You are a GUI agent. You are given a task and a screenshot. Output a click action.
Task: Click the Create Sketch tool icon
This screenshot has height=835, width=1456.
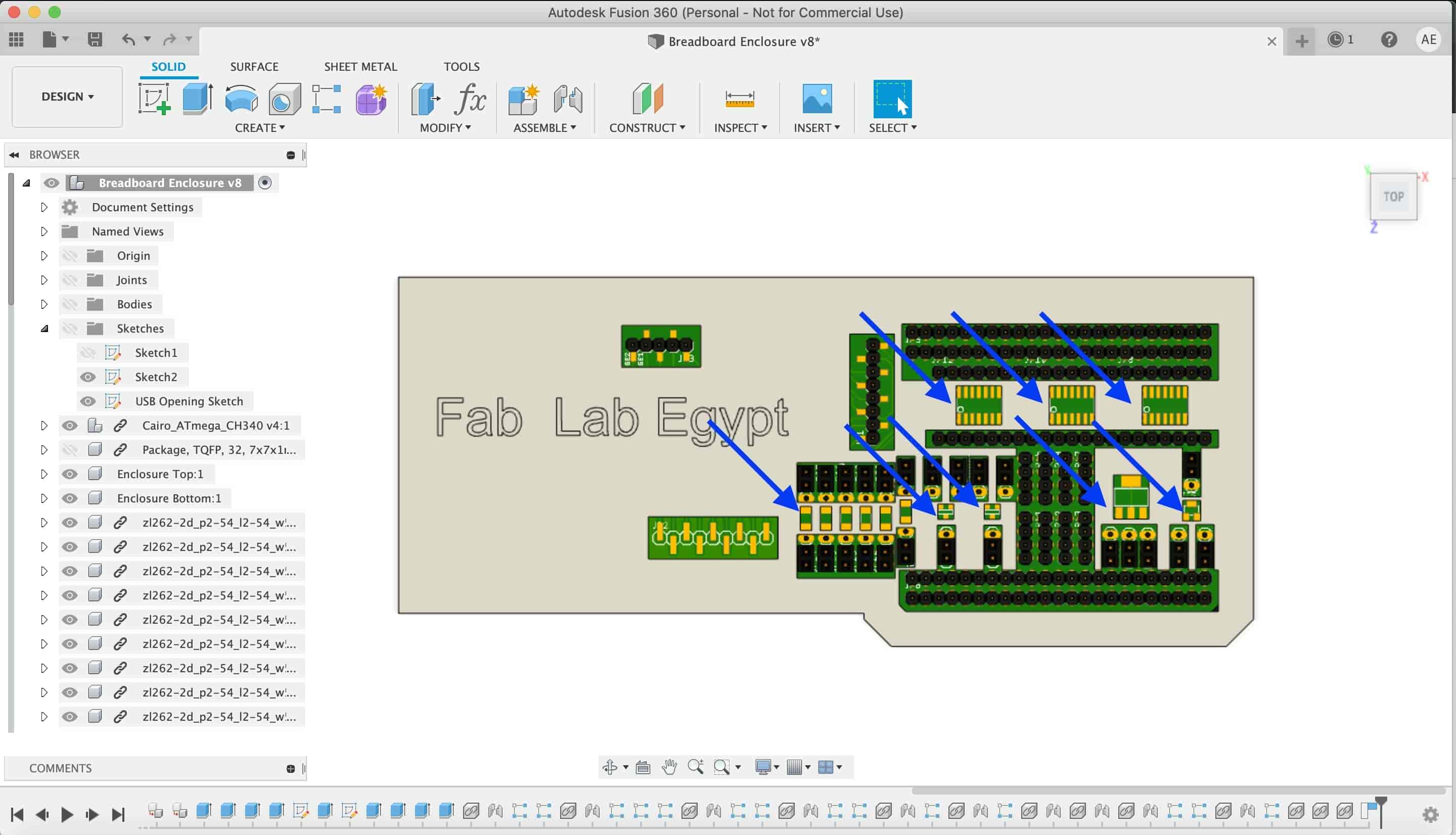(x=154, y=99)
